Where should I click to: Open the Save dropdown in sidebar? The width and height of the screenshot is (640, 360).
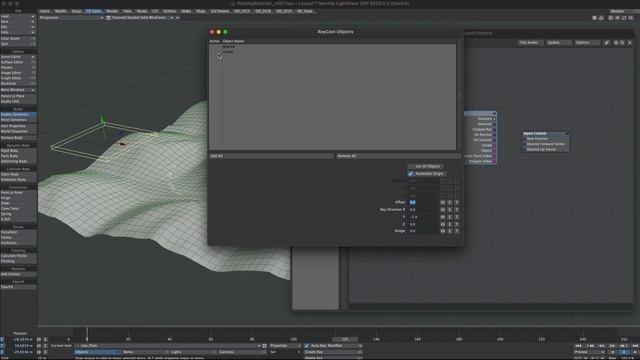pos(18,22)
